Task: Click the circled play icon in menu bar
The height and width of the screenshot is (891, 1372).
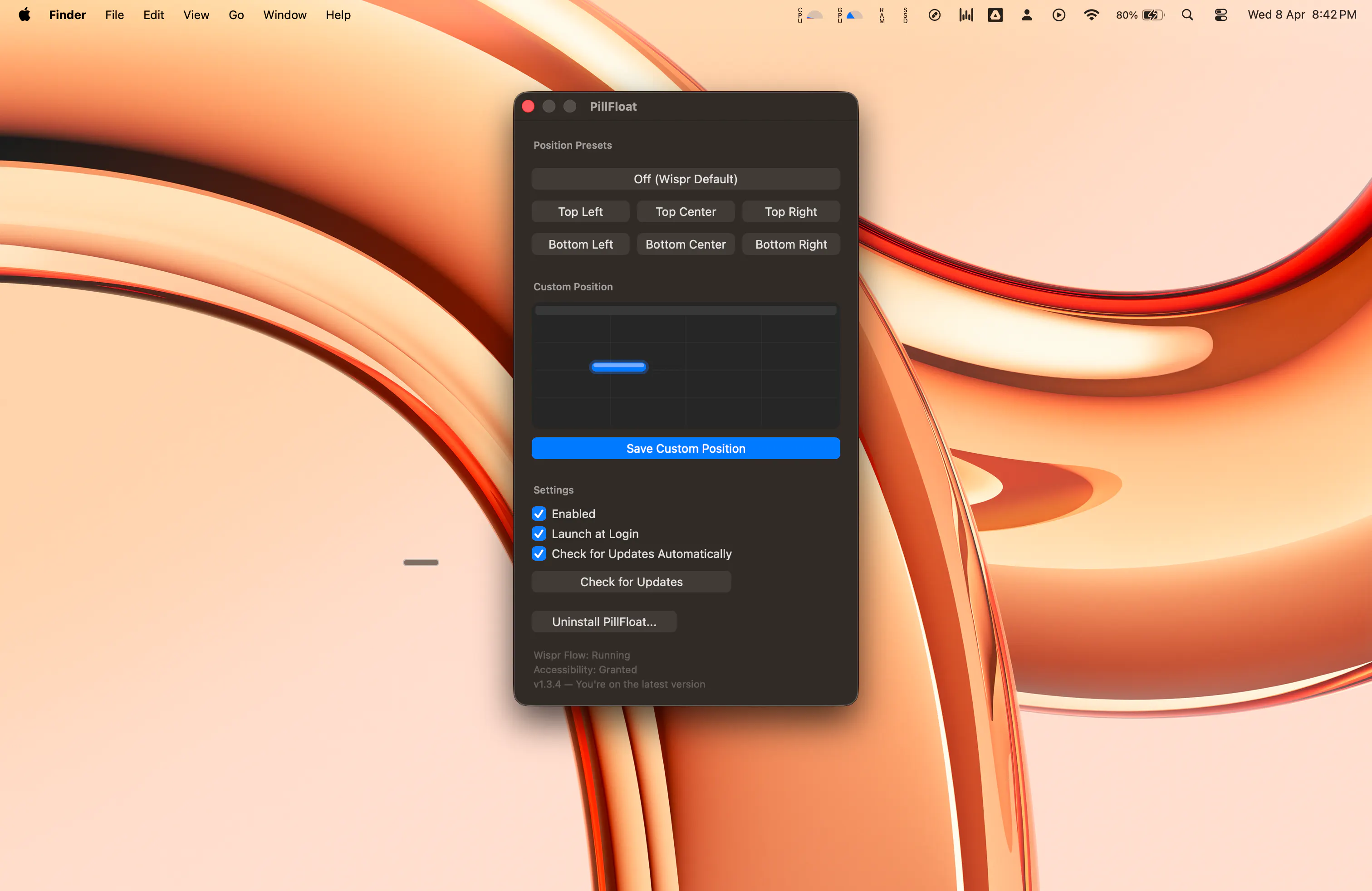Action: pyautogui.click(x=1059, y=15)
